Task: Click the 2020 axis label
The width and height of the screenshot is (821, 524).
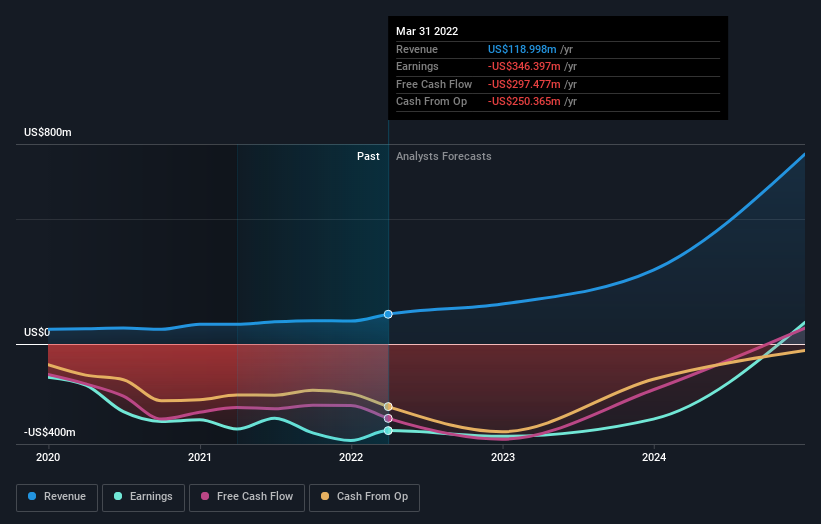Action: click(x=48, y=458)
